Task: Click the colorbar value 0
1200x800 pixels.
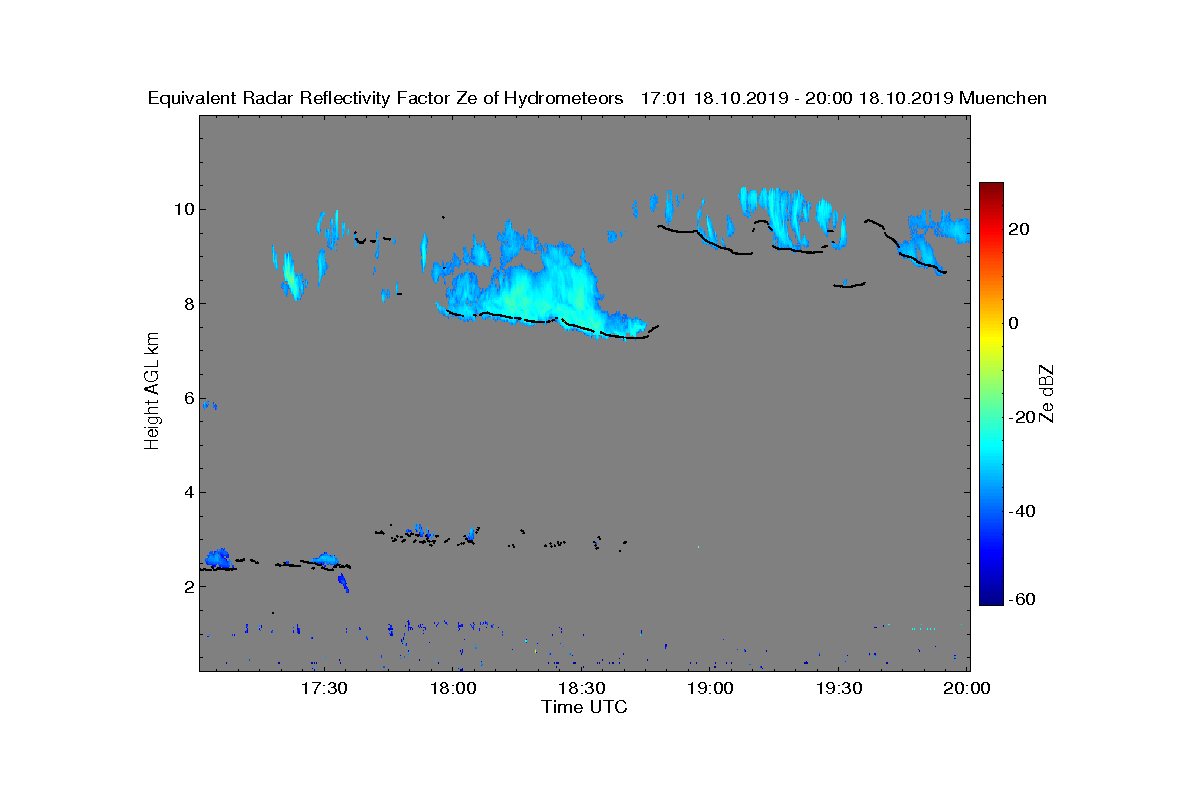Action: click(x=1014, y=323)
